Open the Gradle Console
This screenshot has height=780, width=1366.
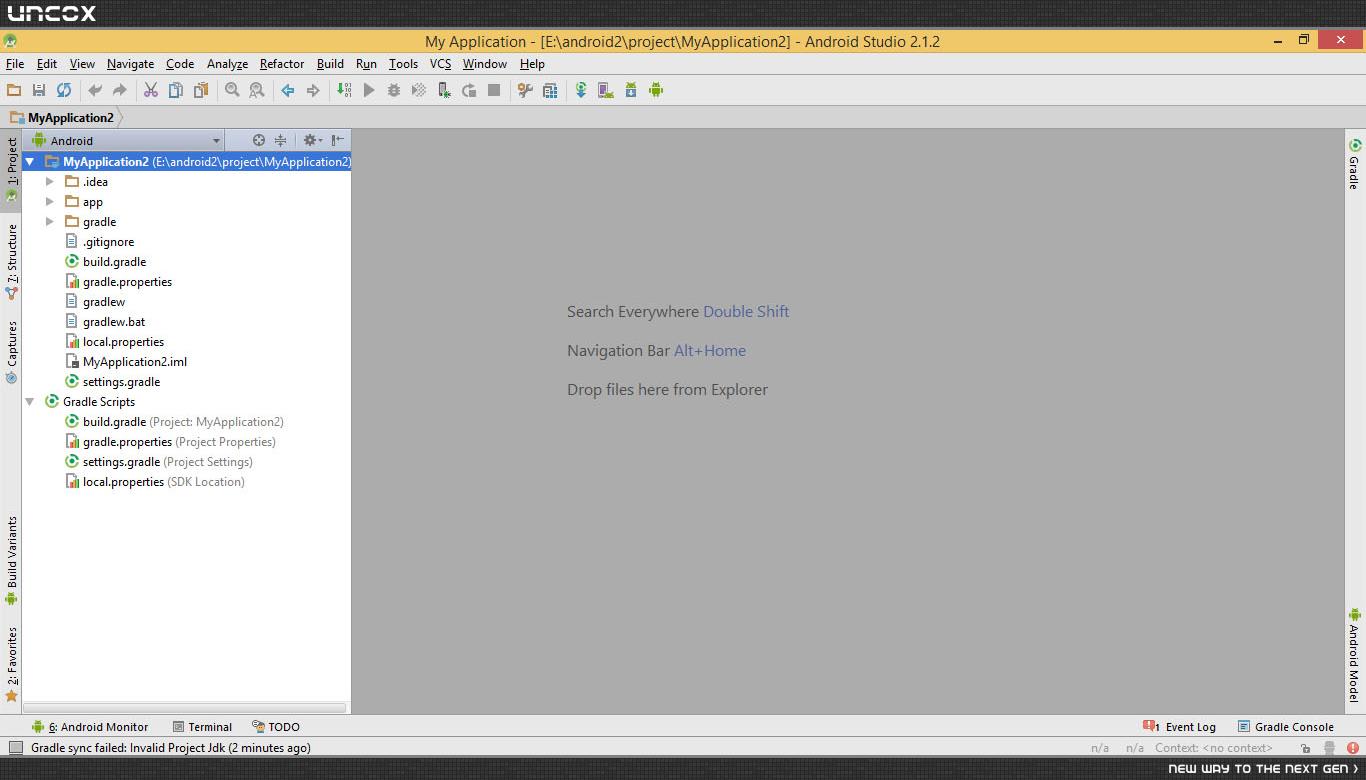[x=1286, y=727]
